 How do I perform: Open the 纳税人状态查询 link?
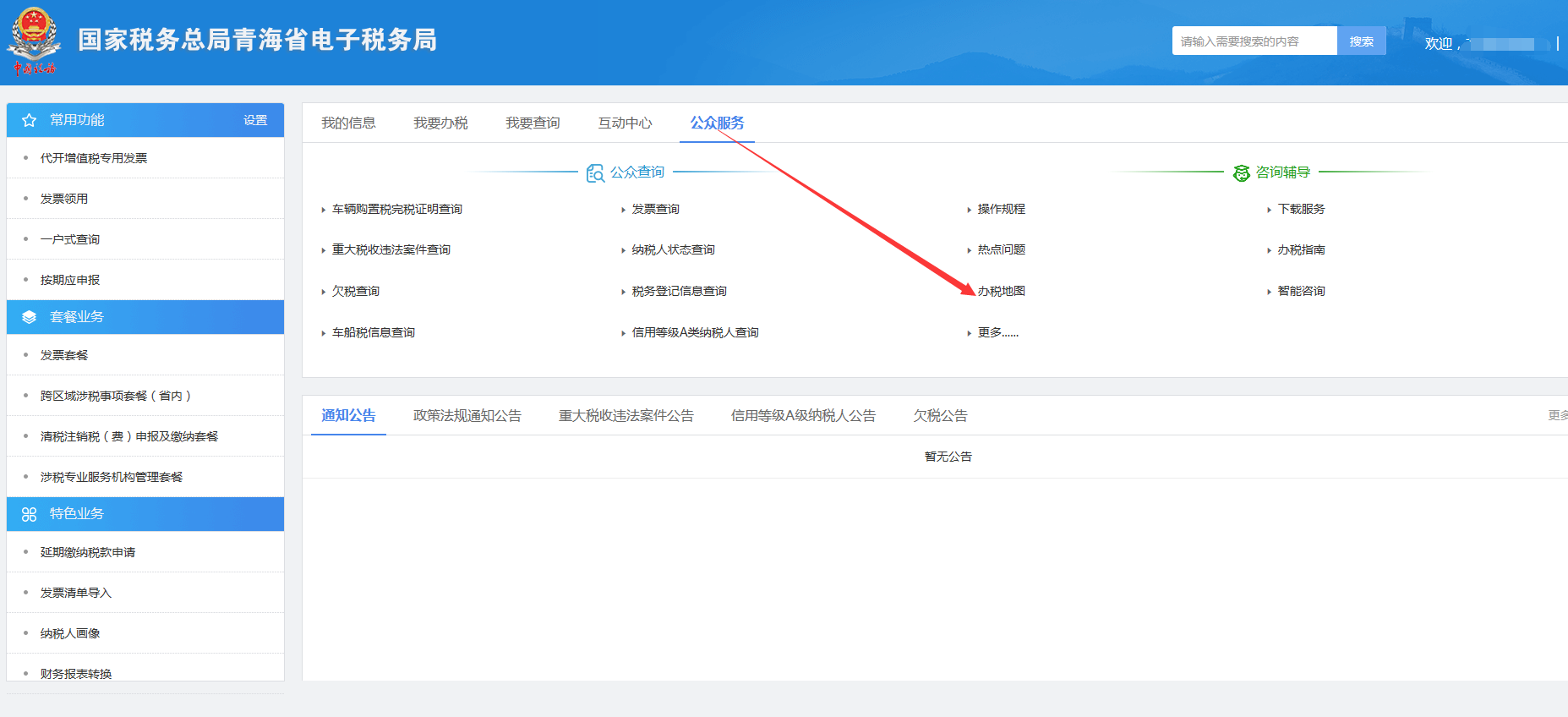pos(674,249)
